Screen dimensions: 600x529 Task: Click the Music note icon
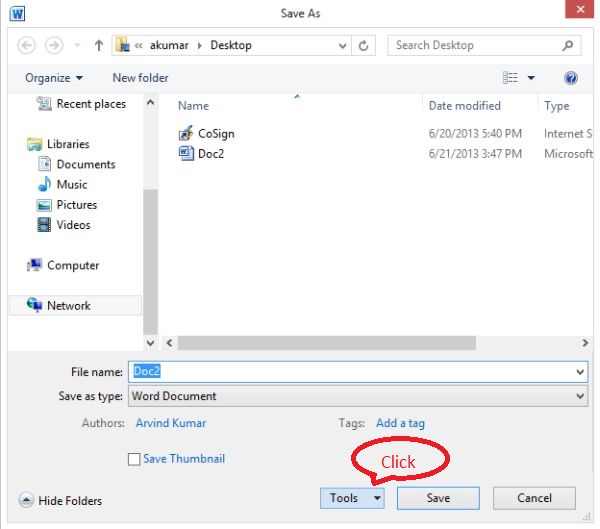(x=44, y=184)
